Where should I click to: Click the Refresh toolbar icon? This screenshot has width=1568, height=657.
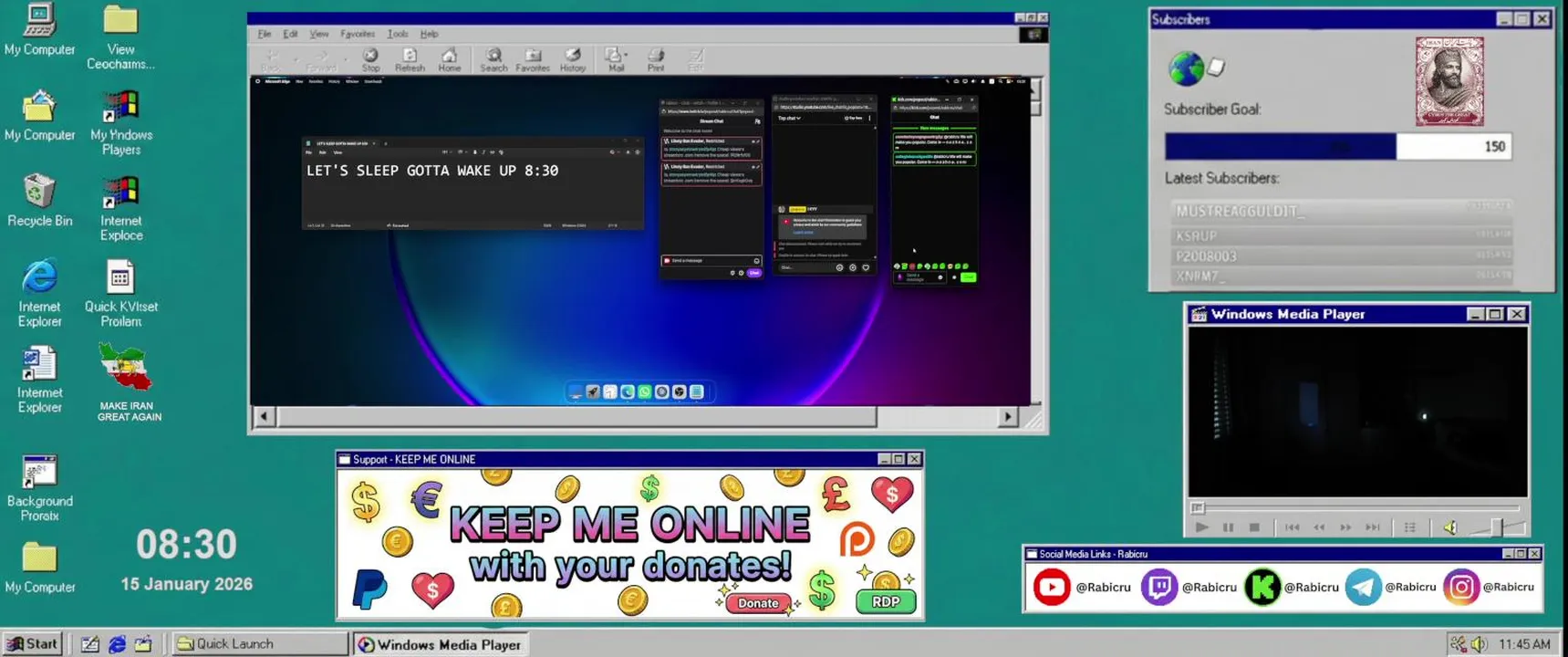click(x=410, y=60)
